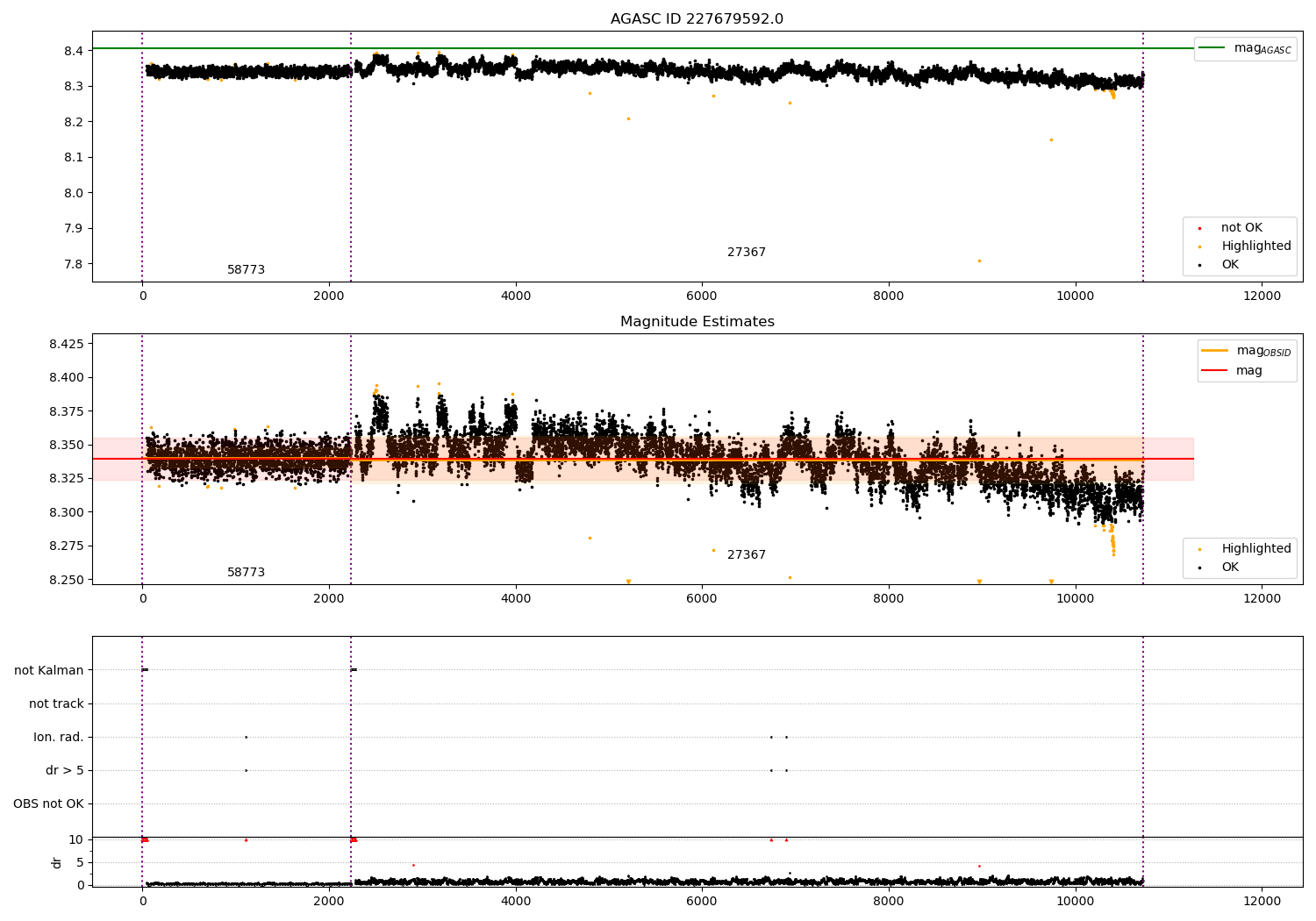
Task: Click the 7.8 tick on the top plot
Action: tap(74, 264)
